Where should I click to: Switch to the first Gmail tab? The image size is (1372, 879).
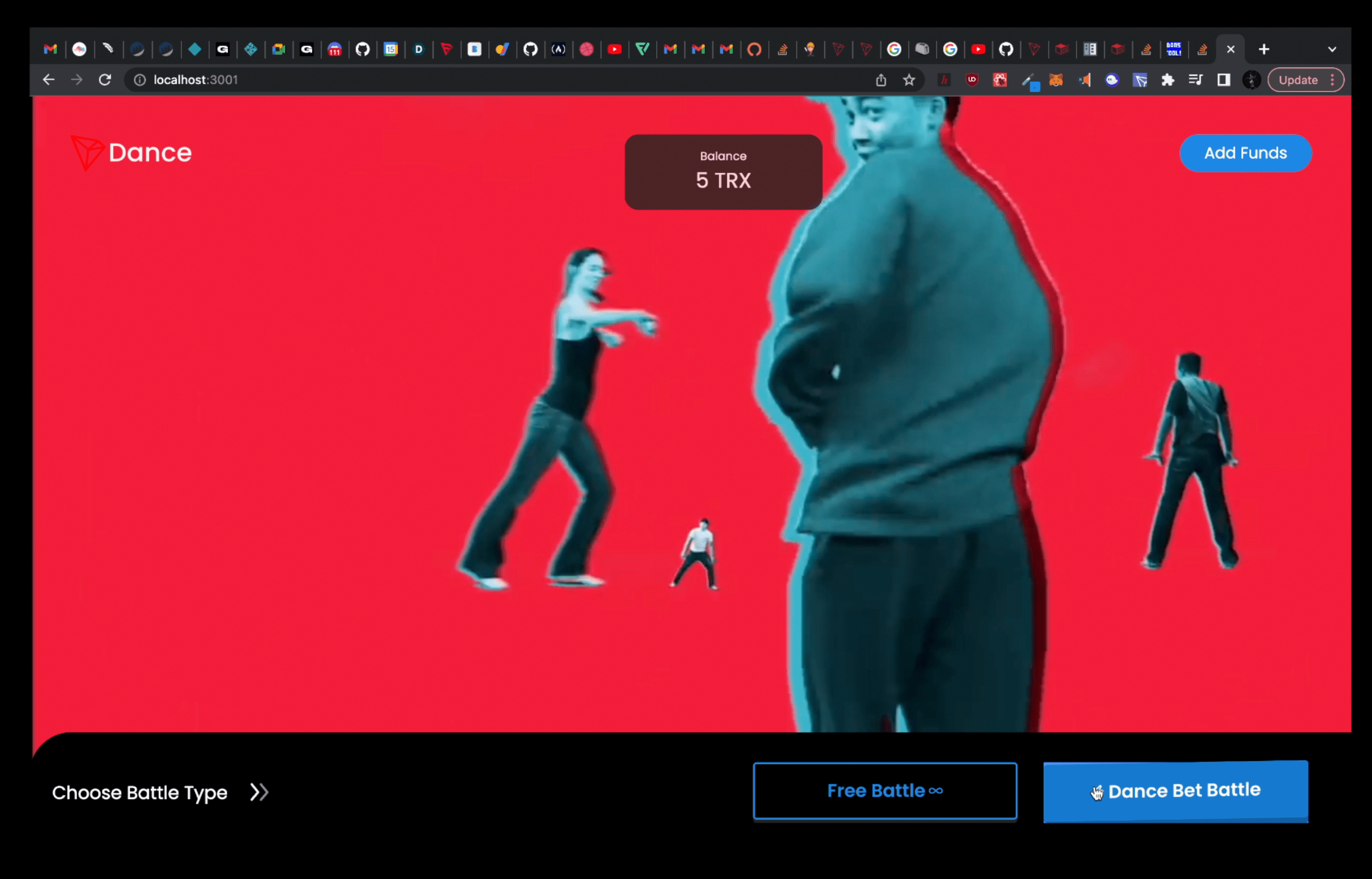coord(50,49)
